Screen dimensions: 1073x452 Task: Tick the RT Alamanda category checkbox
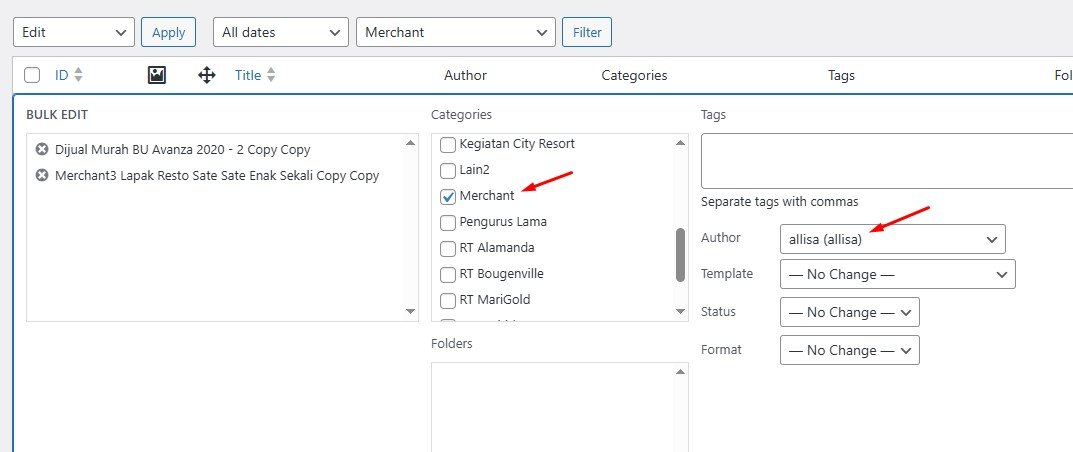click(448, 248)
